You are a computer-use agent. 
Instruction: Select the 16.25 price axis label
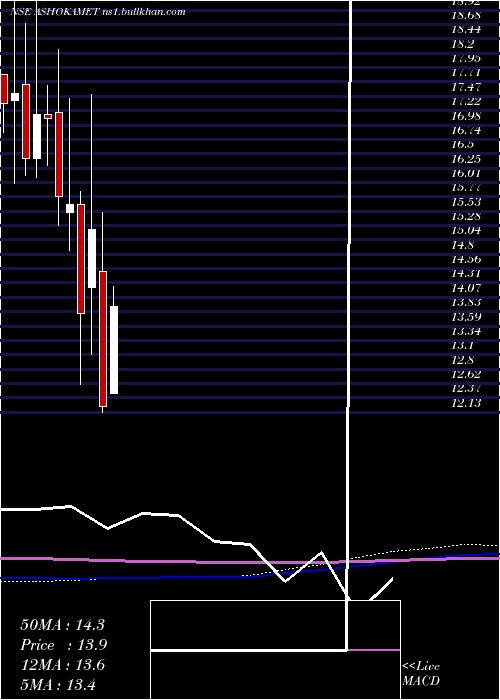coord(466,159)
